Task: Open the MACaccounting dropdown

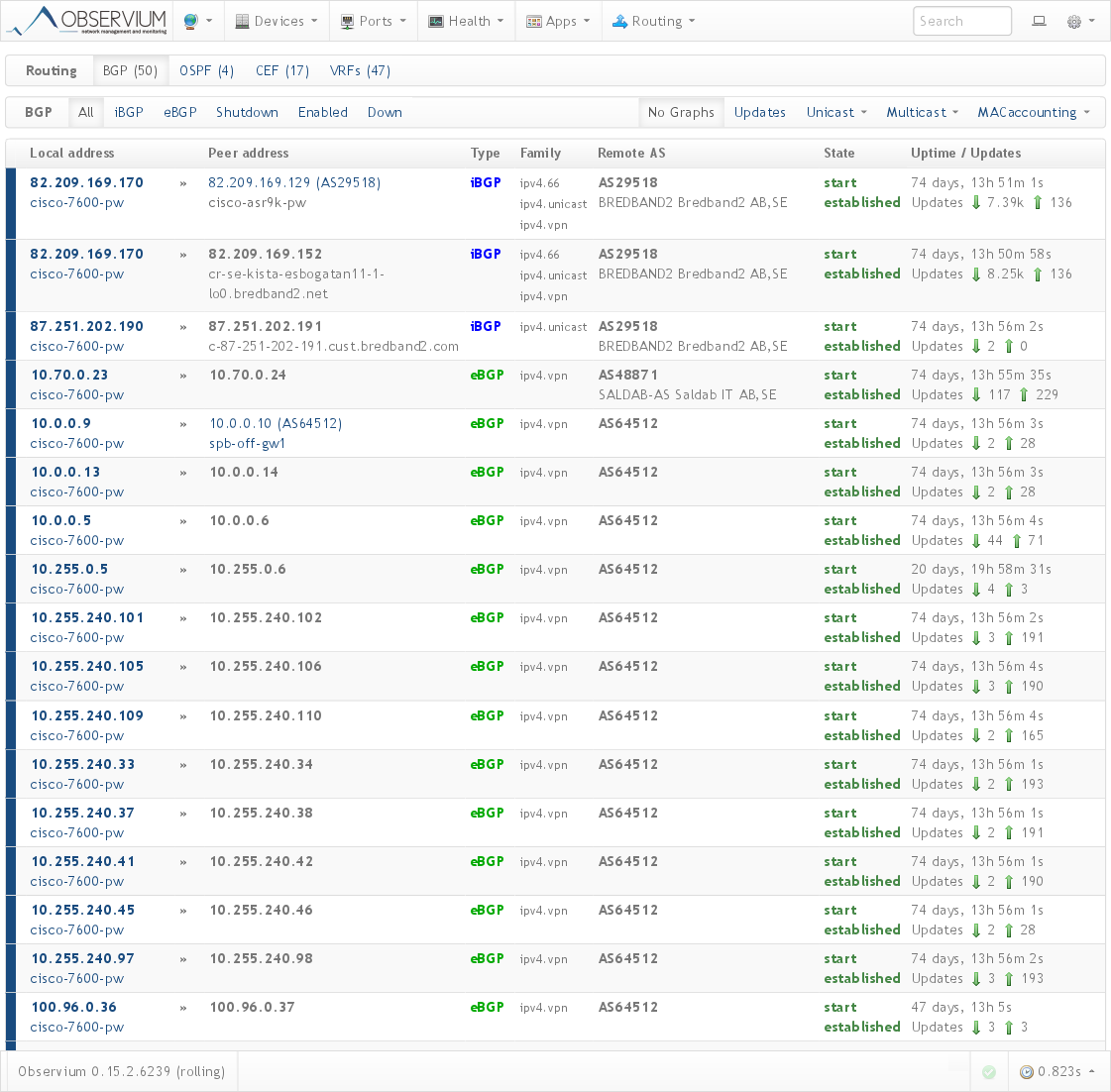Action: (1033, 112)
